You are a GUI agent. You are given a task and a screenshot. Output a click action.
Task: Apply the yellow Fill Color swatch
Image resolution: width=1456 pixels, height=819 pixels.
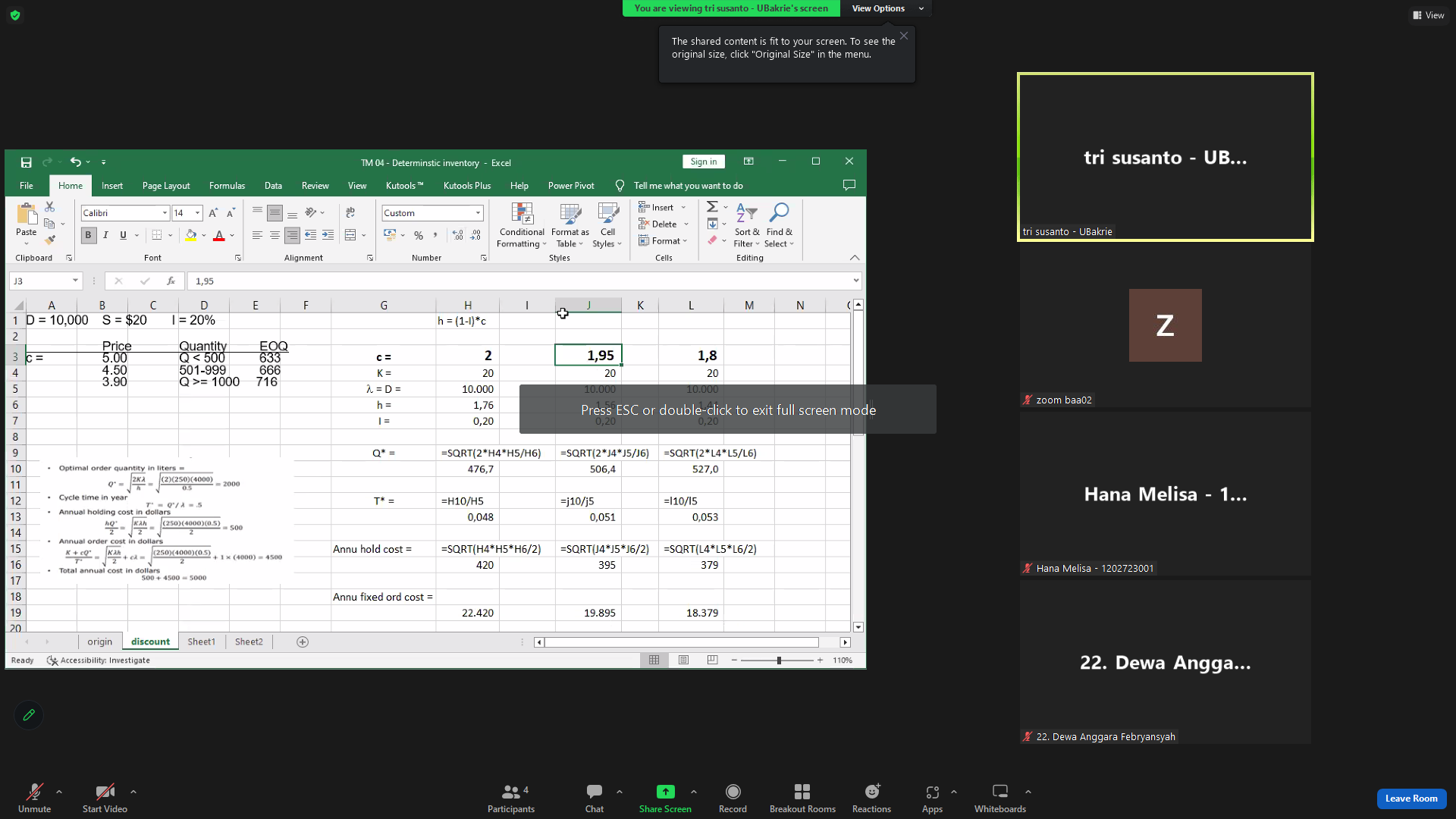[190, 236]
